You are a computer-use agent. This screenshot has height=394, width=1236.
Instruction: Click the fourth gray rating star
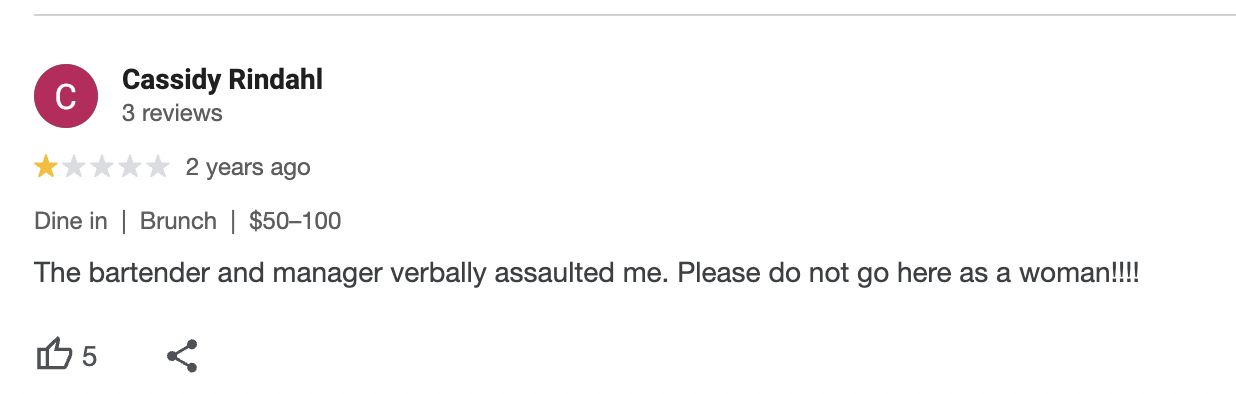[130, 167]
